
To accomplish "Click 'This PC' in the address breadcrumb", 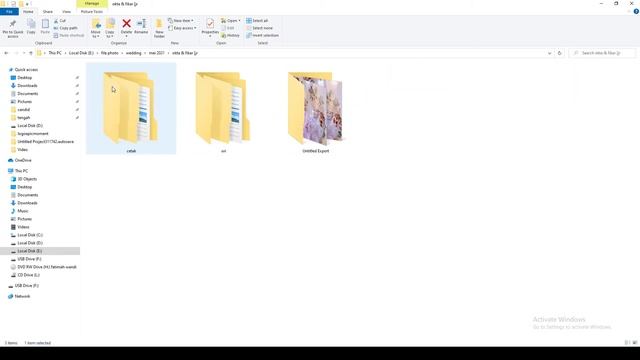I will coord(55,53).
